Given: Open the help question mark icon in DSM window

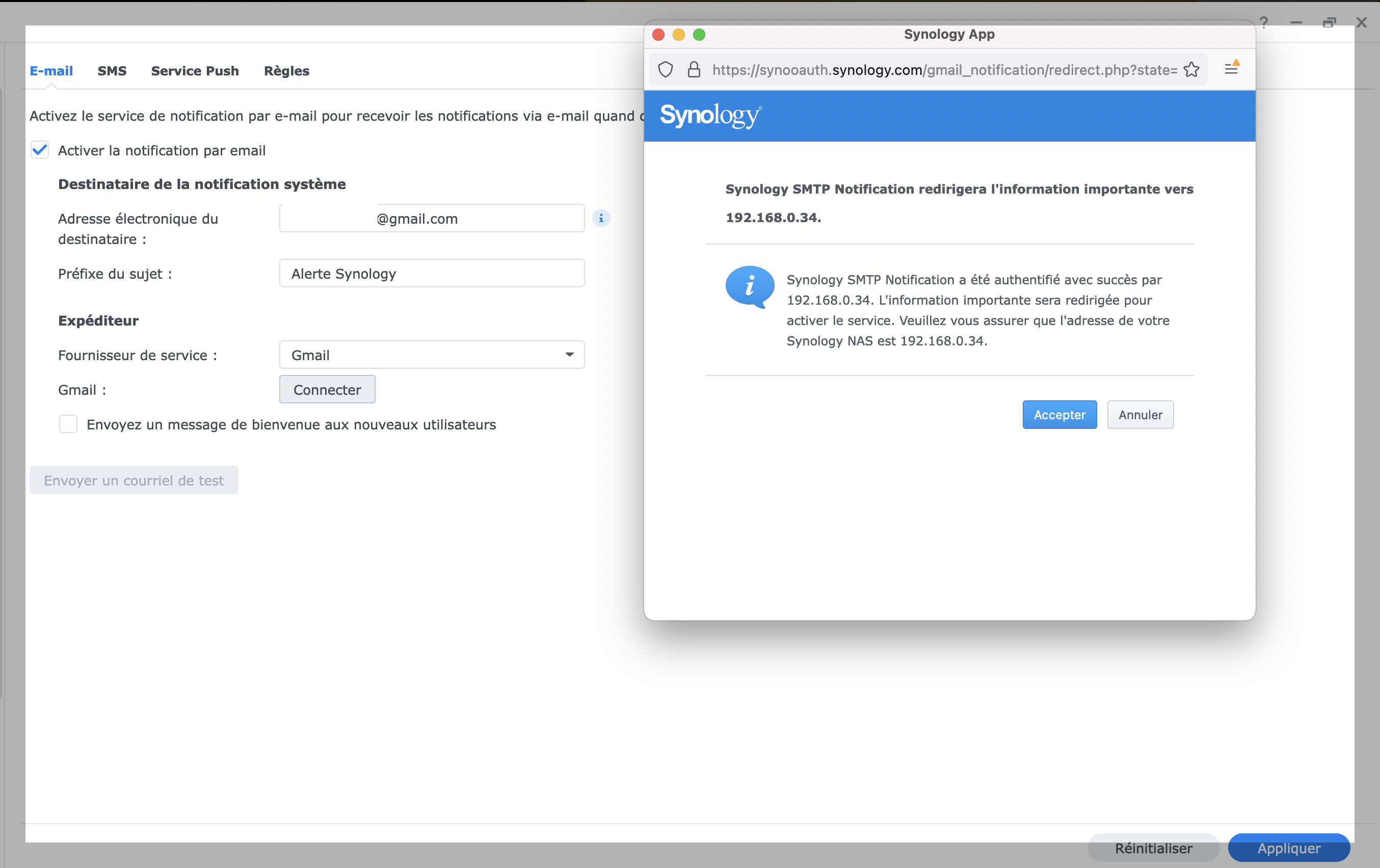Looking at the screenshot, I should tap(1264, 22).
